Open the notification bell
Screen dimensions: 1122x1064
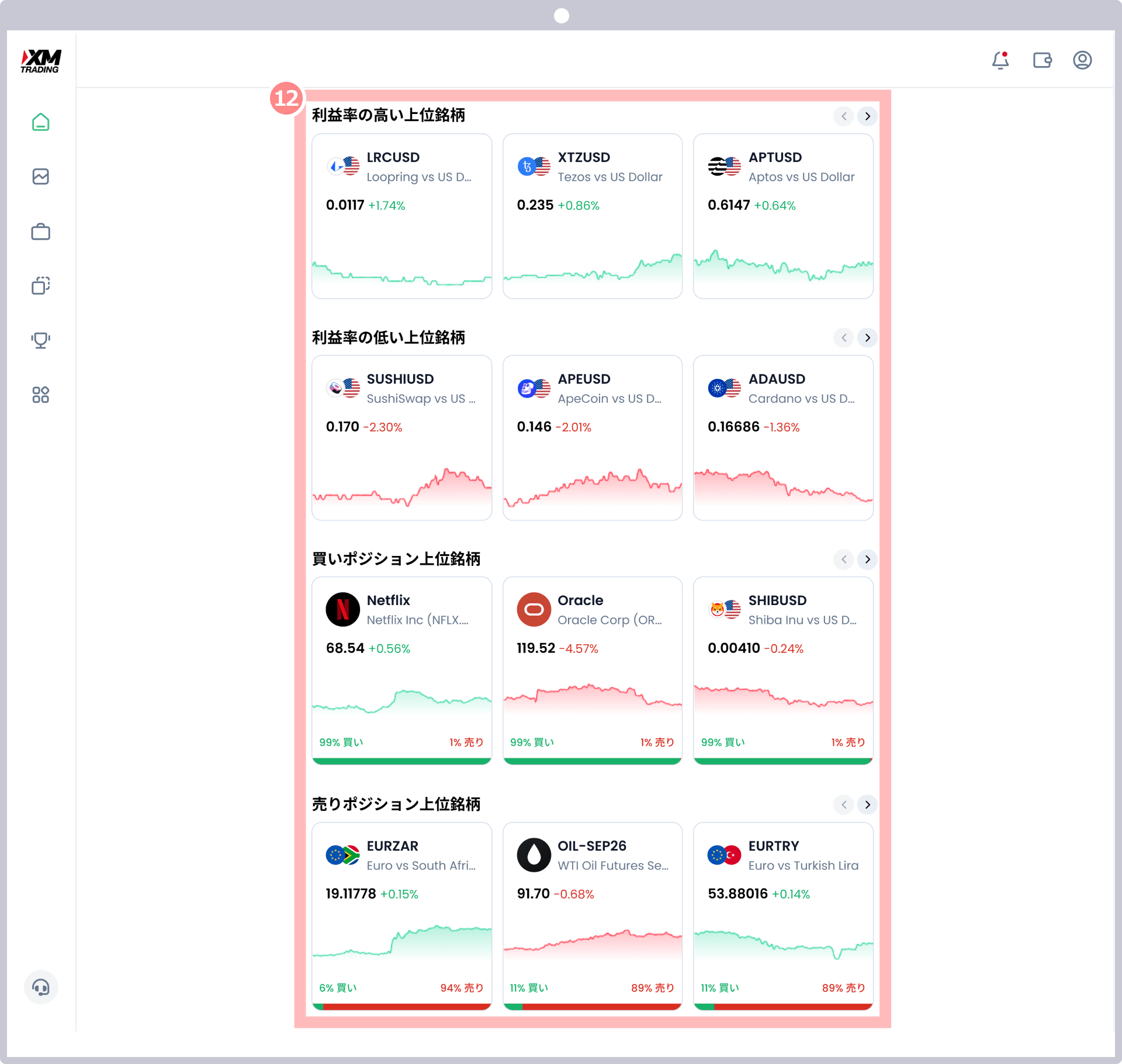coord(1000,60)
